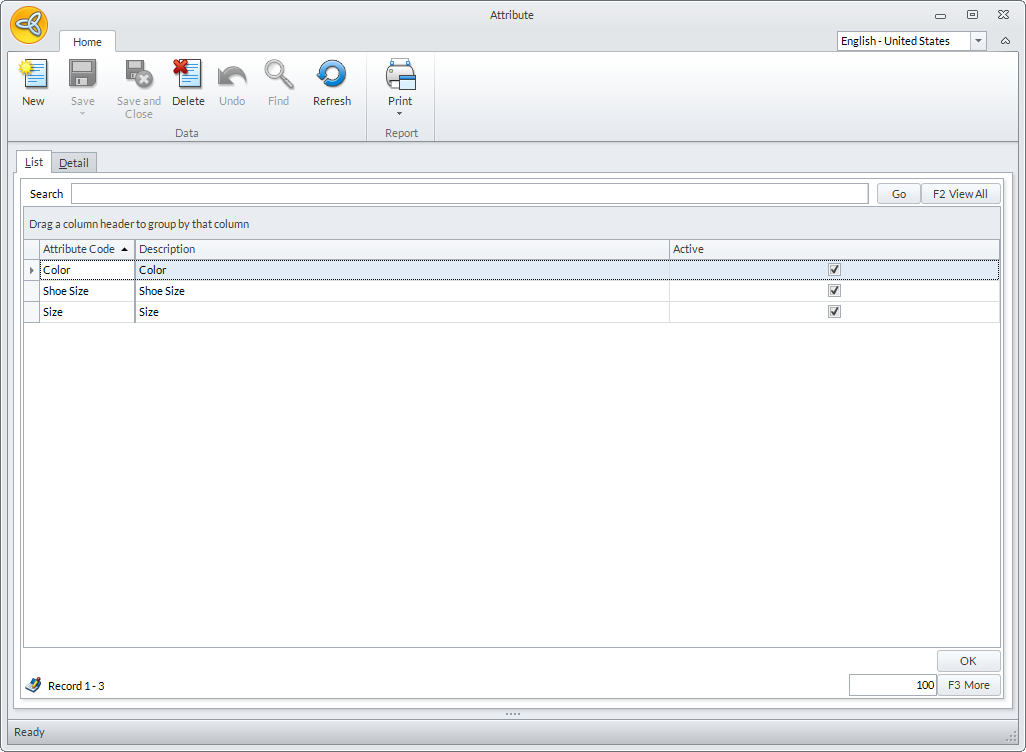This screenshot has height=752, width=1026.
Task: Switch to the Detail tab
Action: point(74,163)
